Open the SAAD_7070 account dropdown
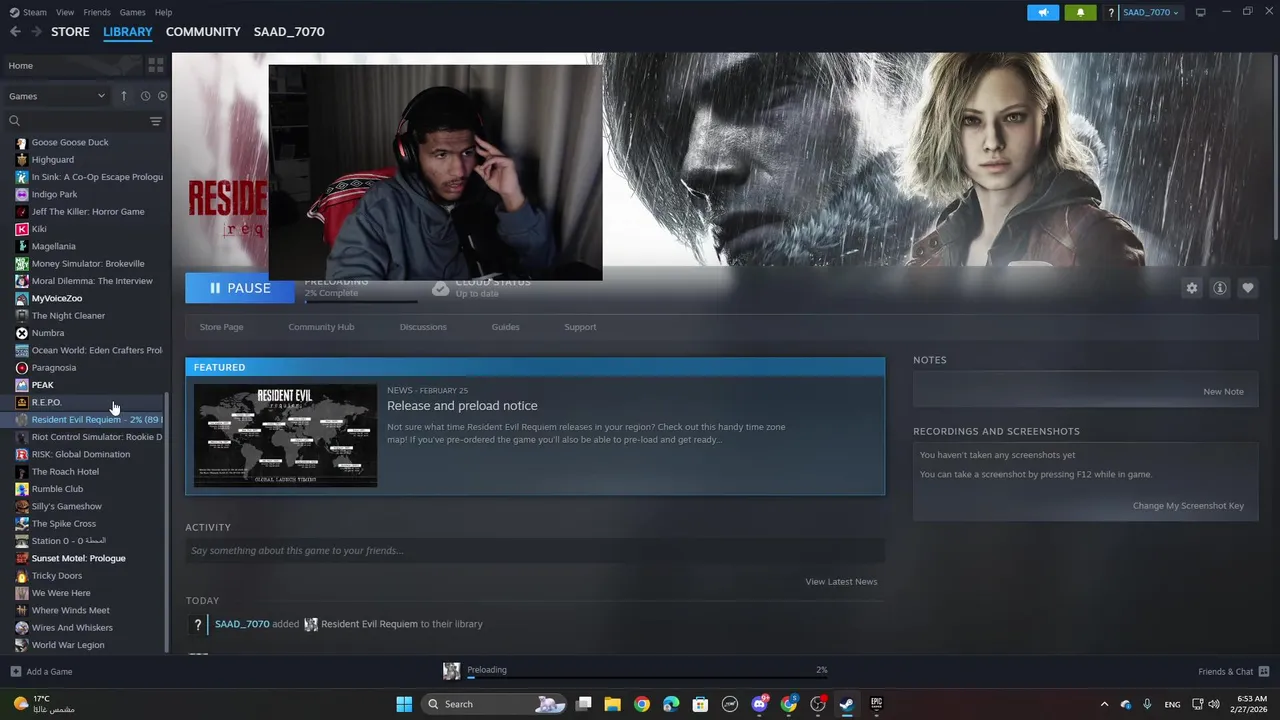The image size is (1280, 720). [1150, 13]
